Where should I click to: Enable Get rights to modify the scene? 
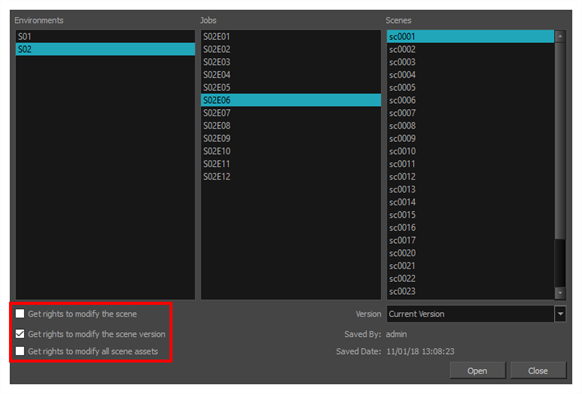tap(20, 314)
